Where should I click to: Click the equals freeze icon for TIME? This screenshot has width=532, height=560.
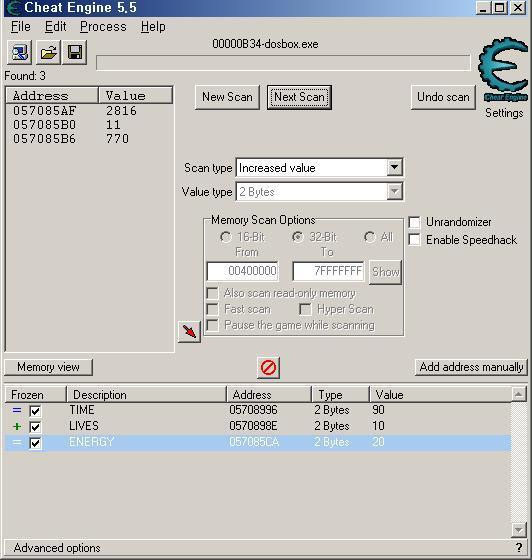(17, 410)
